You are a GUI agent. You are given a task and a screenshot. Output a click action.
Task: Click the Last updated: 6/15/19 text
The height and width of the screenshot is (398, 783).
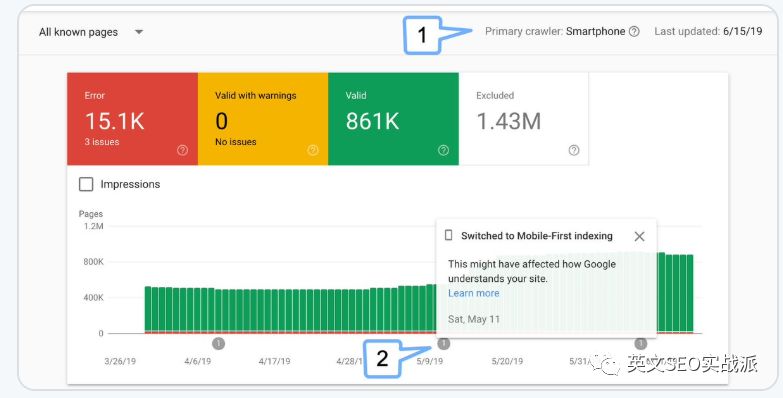(708, 31)
